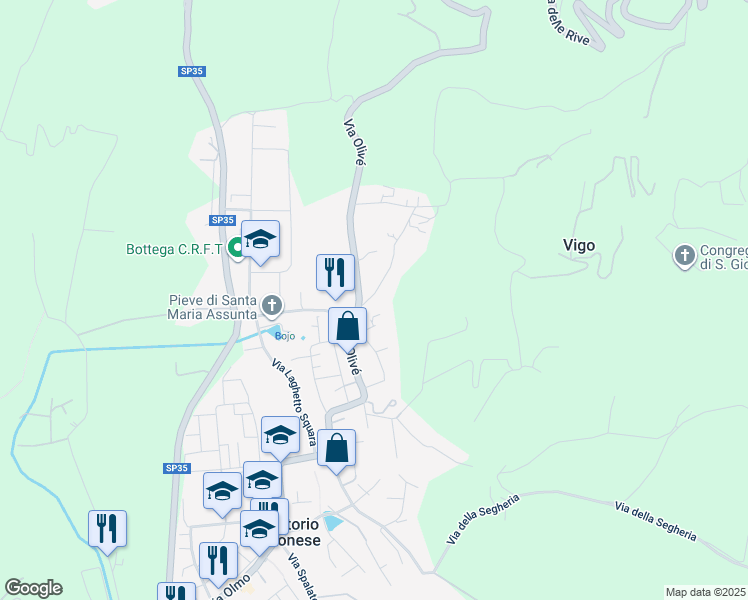Click the leftmost school marker near SP35
Viewport: 748px width, 600px height.
[222, 492]
